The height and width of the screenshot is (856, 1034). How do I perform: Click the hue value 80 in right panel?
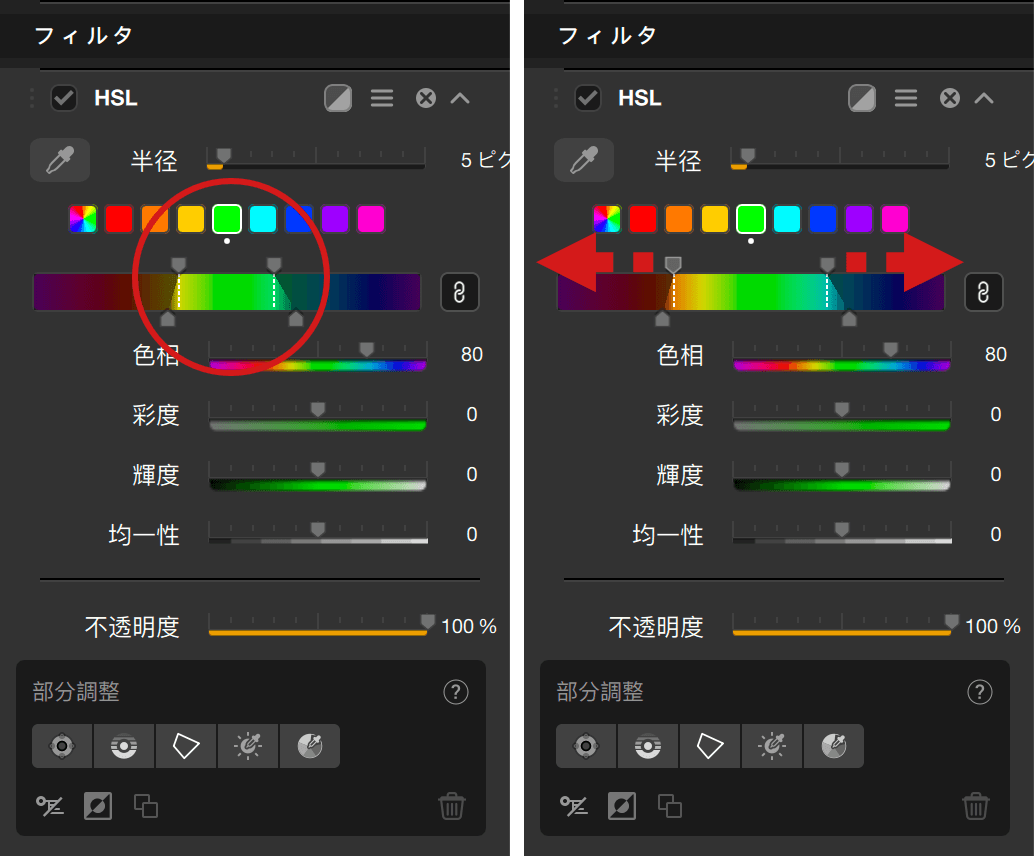click(x=996, y=354)
